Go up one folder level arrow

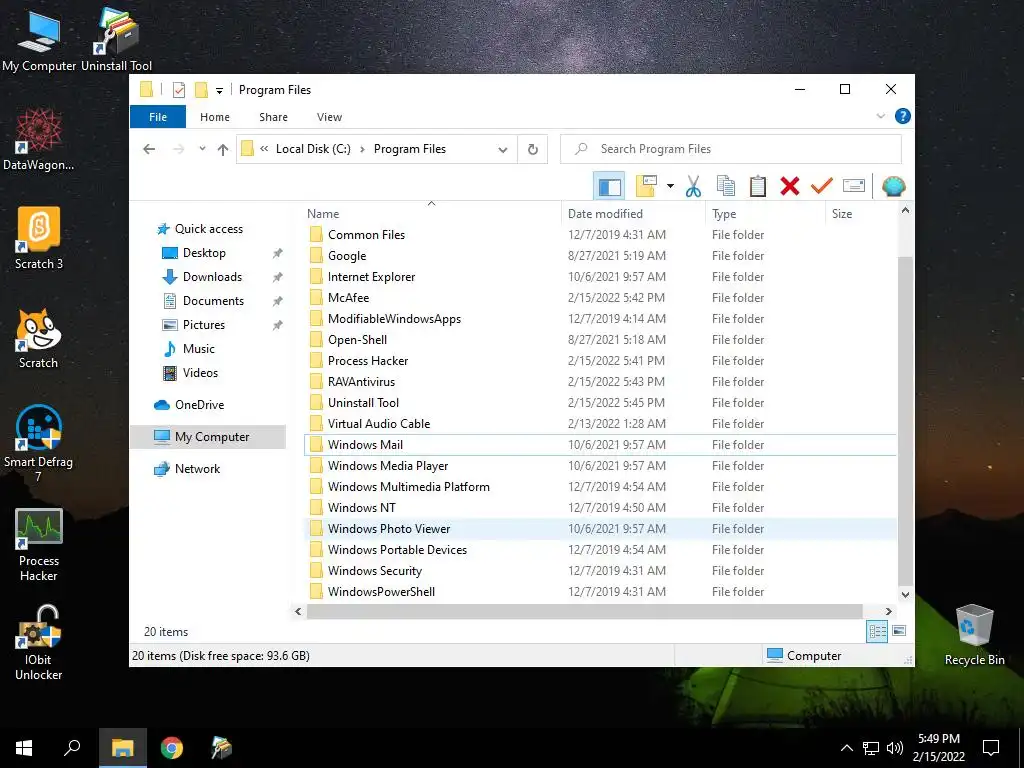click(223, 150)
